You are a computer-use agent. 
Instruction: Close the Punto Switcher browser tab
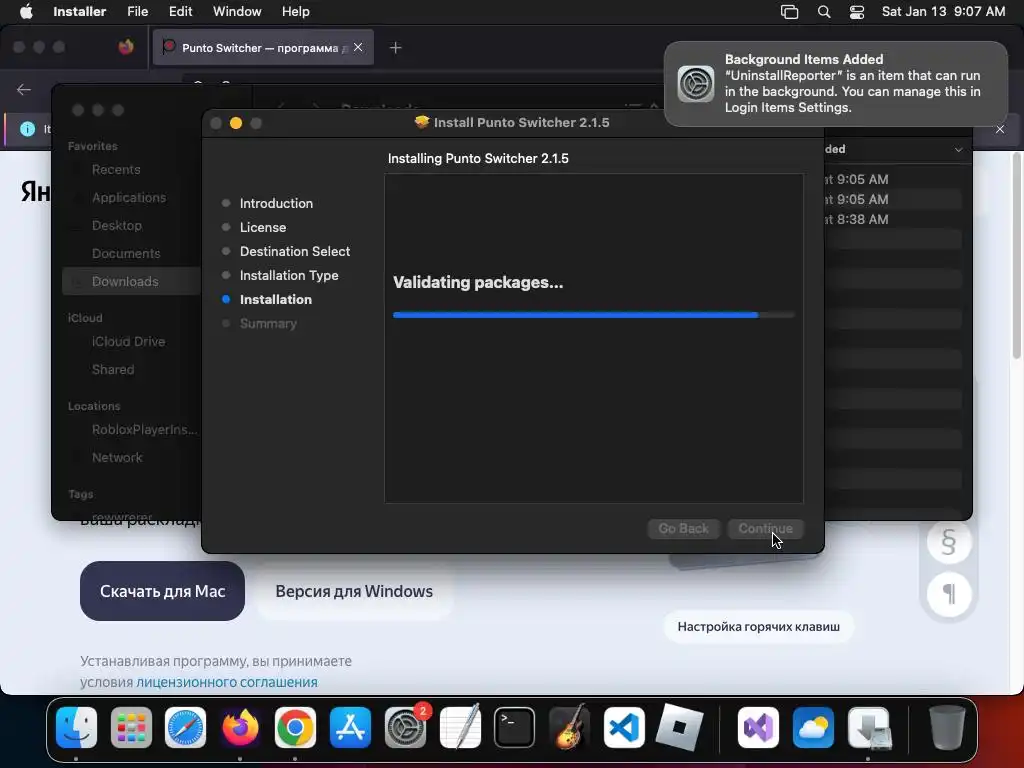pyautogui.click(x=358, y=47)
